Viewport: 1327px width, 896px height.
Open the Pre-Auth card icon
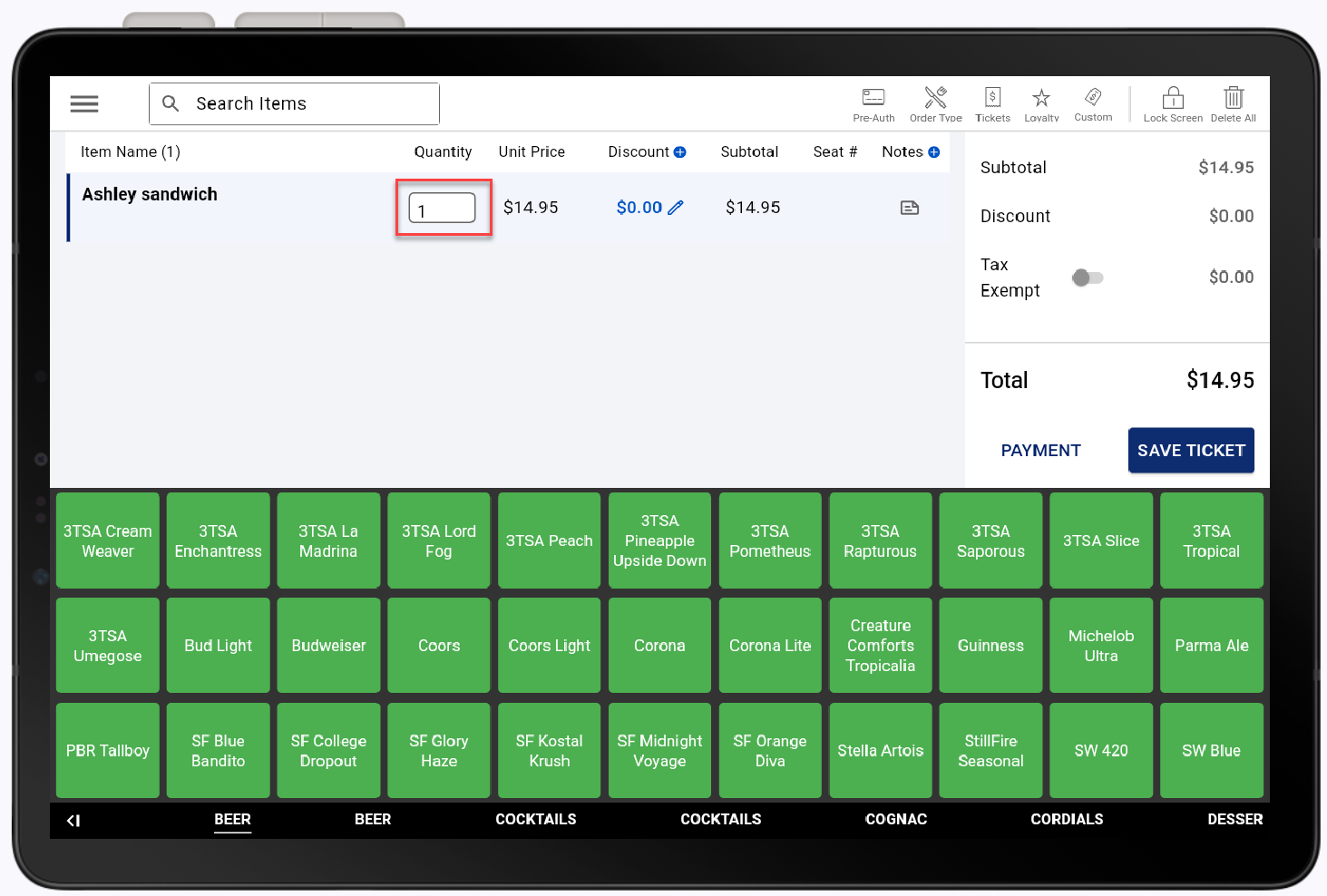873,98
